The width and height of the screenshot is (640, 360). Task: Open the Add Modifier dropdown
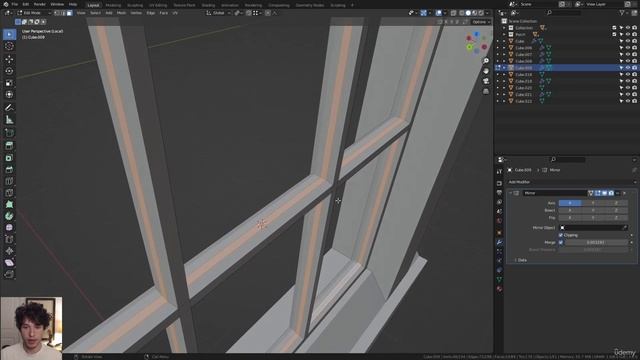tap(572, 182)
